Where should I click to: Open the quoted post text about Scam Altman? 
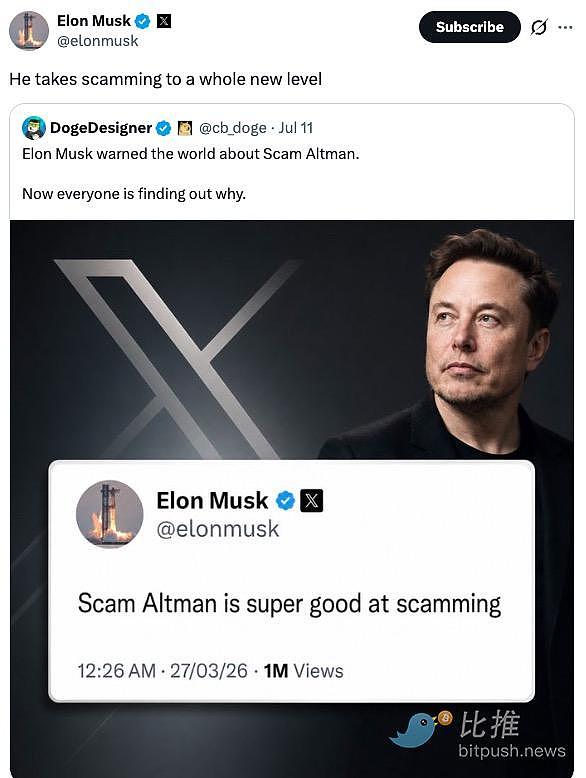191,173
